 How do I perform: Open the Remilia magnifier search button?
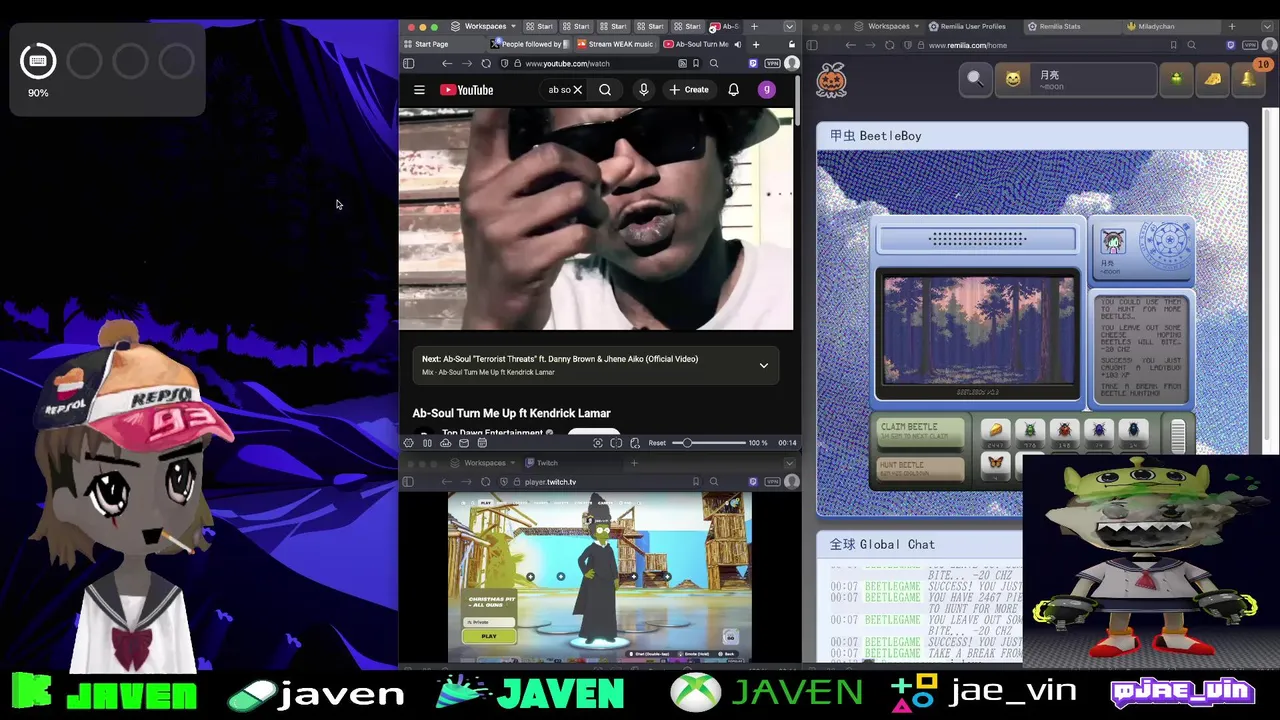tap(975, 79)
